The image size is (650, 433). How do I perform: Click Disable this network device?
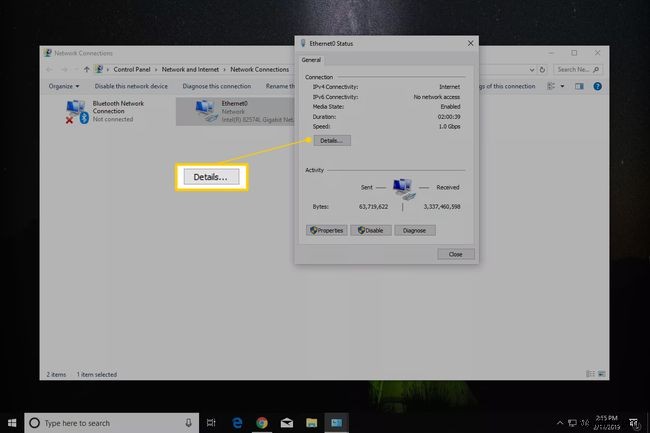[x=131, y=86]
